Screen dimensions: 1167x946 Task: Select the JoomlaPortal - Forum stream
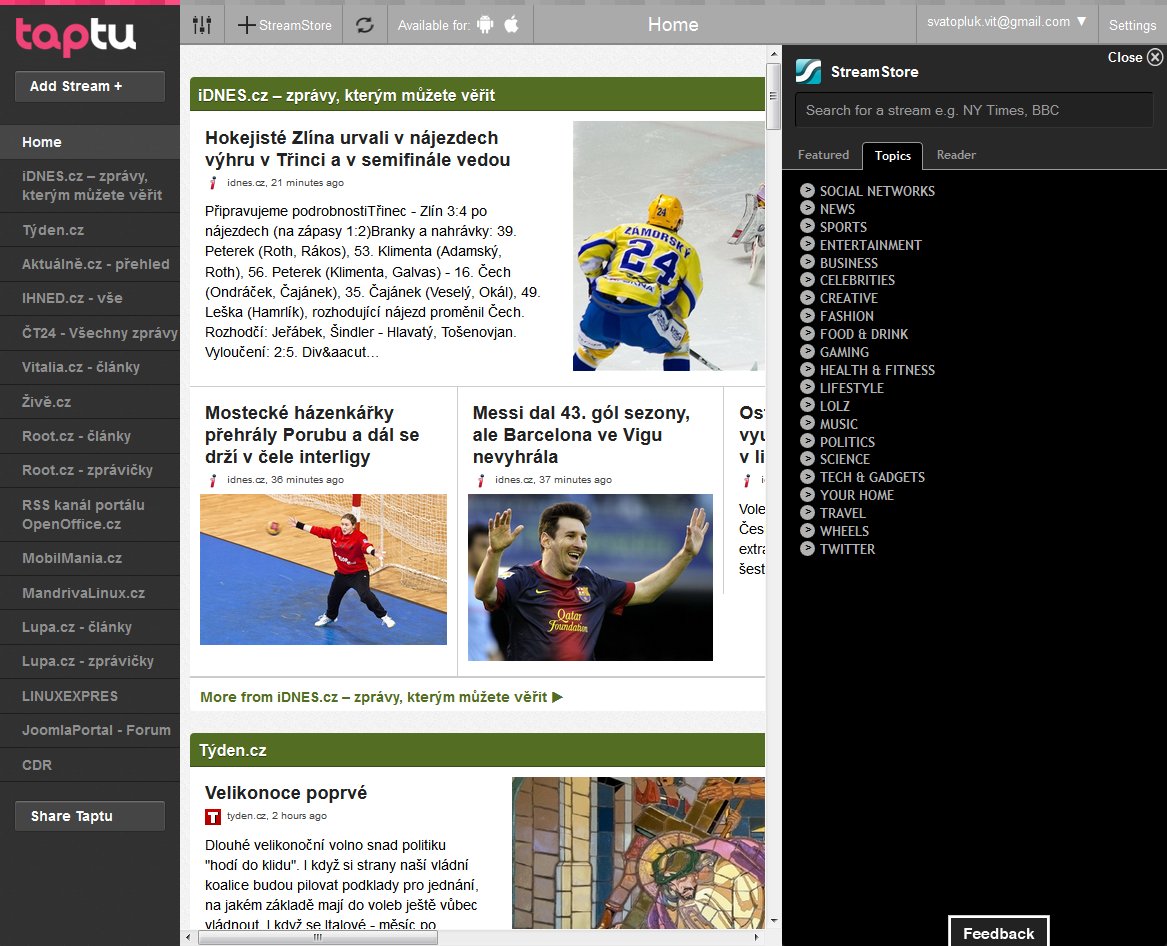[x=89, y=730]
